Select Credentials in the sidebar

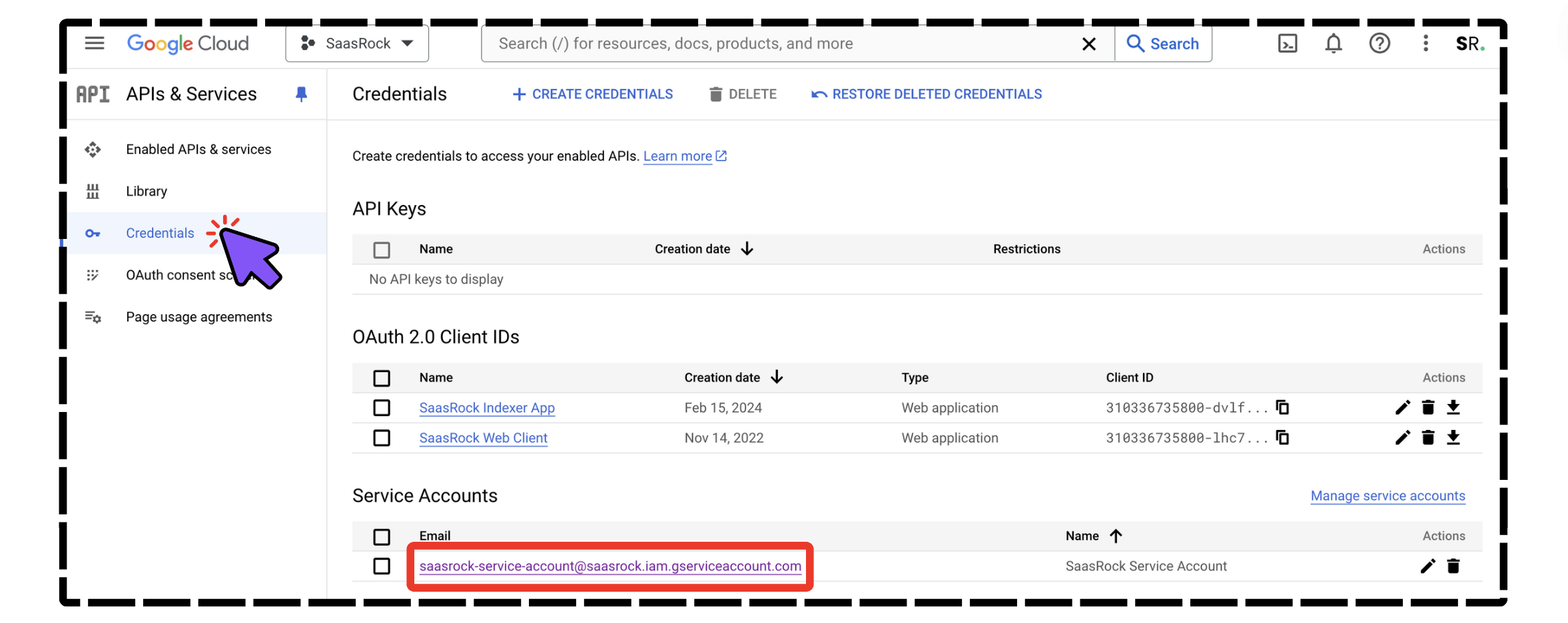pos(160,234)
